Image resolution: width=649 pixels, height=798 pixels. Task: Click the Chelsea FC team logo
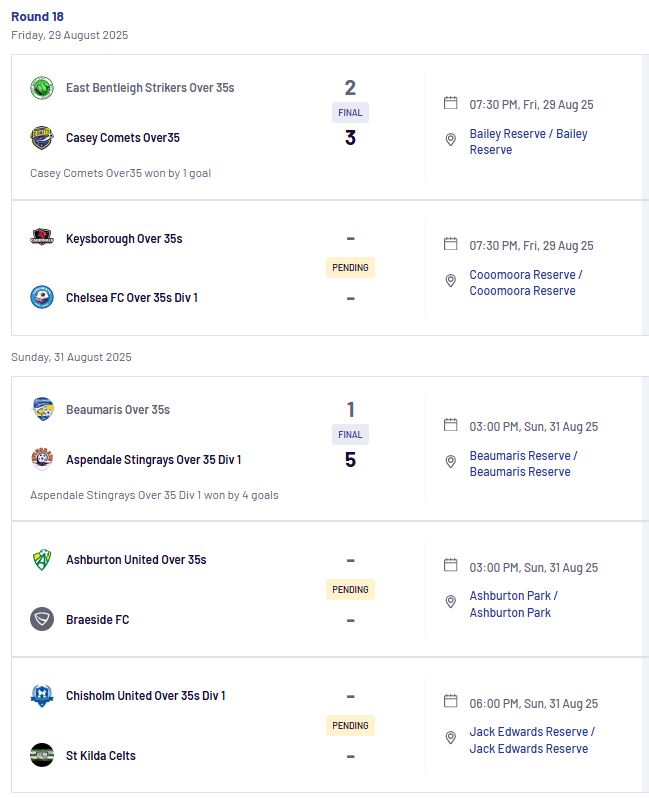coord(42,297)
